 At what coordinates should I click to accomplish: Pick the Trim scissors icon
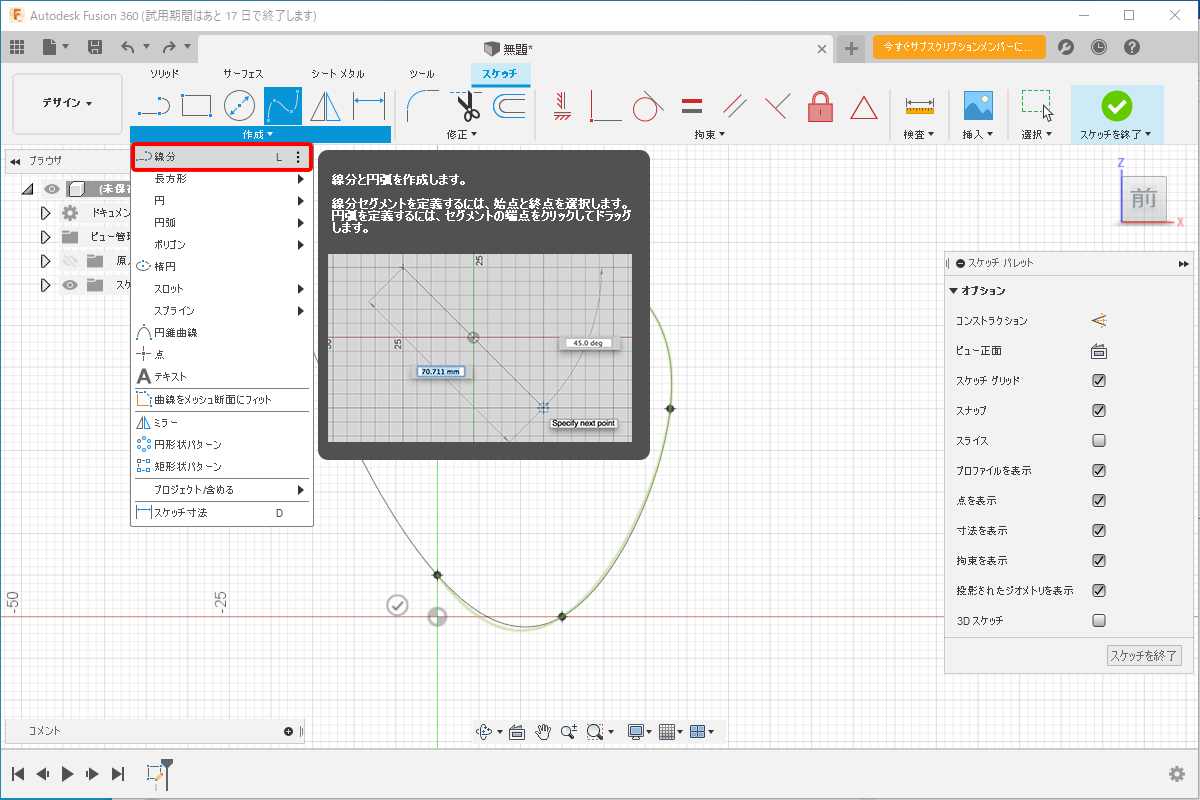[x=467, y=105]
